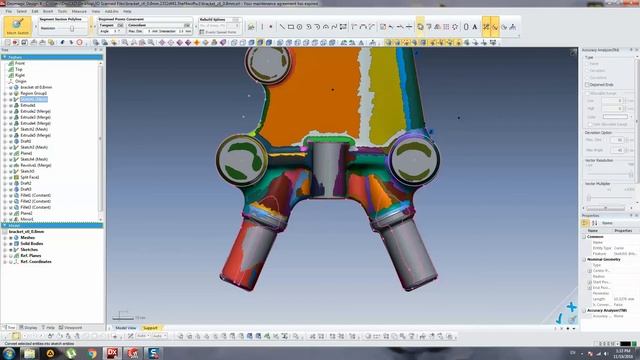Switch to the Support tab
Viewport: 640px width, 360px height.
[150, 328]
